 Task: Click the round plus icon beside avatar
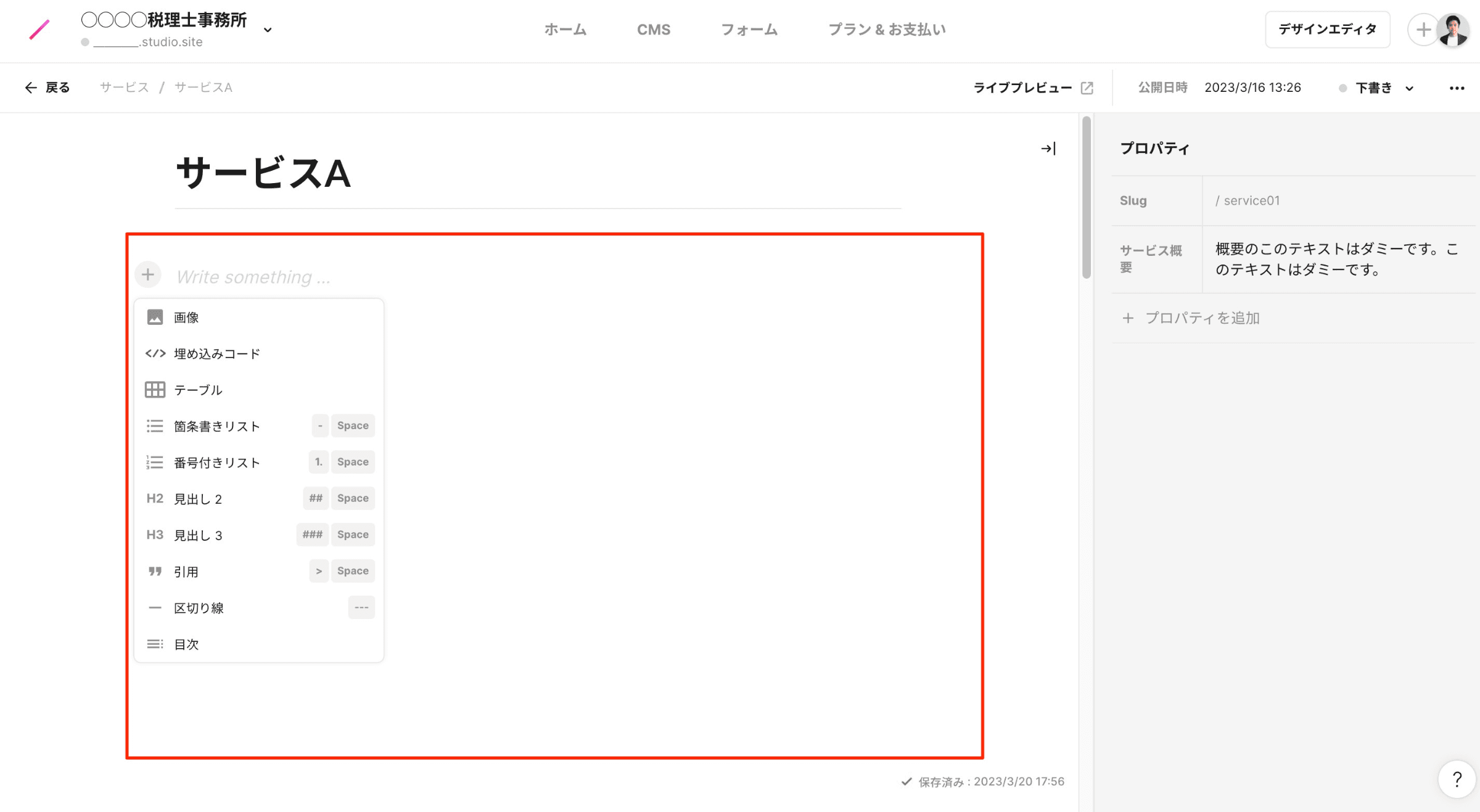1423,30
